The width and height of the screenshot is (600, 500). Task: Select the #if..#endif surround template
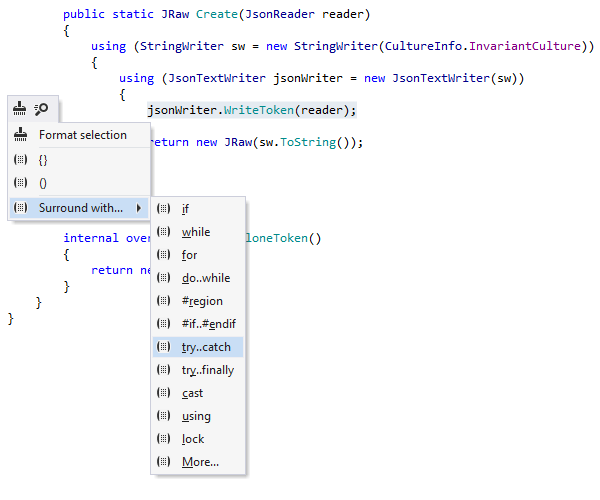click(208, 324)
